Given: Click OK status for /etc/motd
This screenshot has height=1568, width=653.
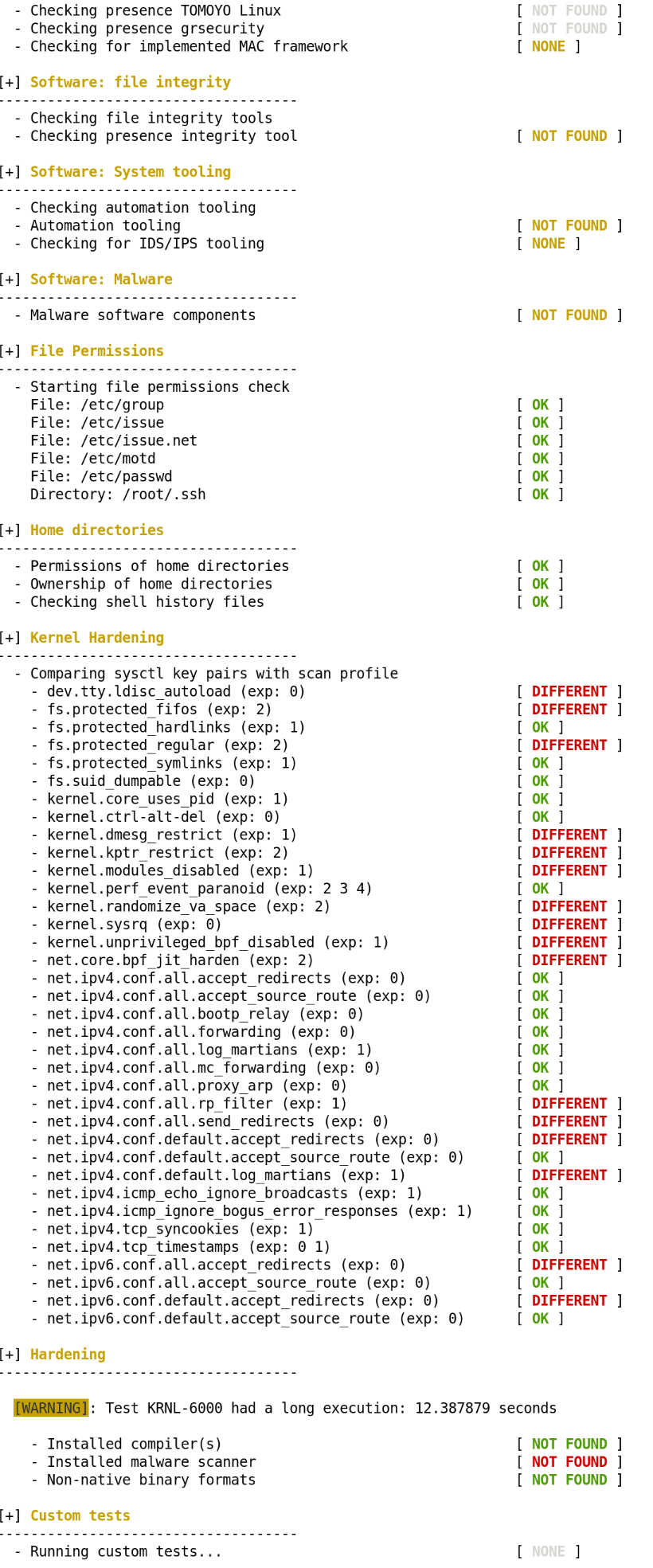Looking at the screenshot, I should click(x=540, y=459).
